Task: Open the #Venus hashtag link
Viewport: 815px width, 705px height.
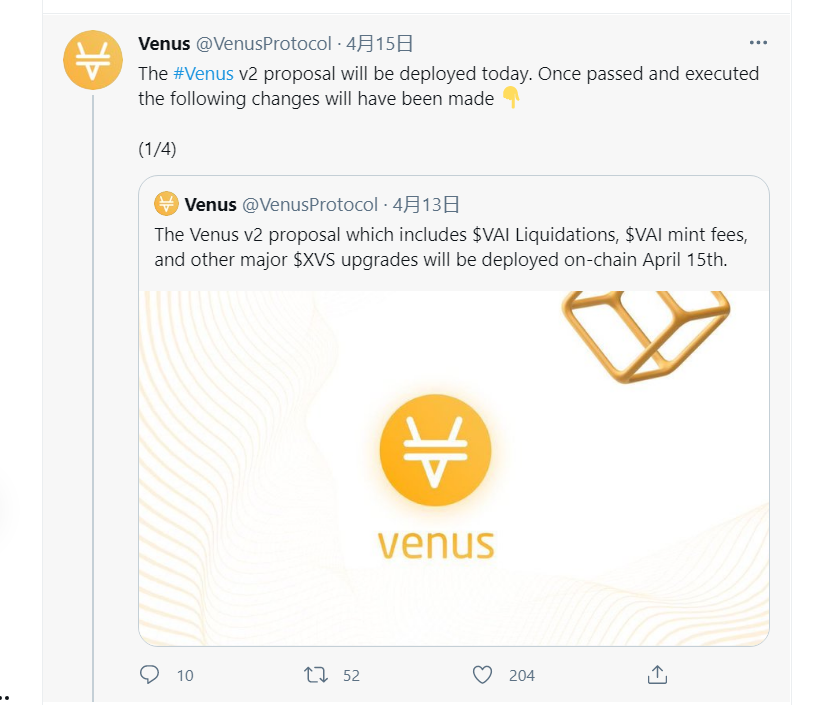Action: [x=203, y=73]
